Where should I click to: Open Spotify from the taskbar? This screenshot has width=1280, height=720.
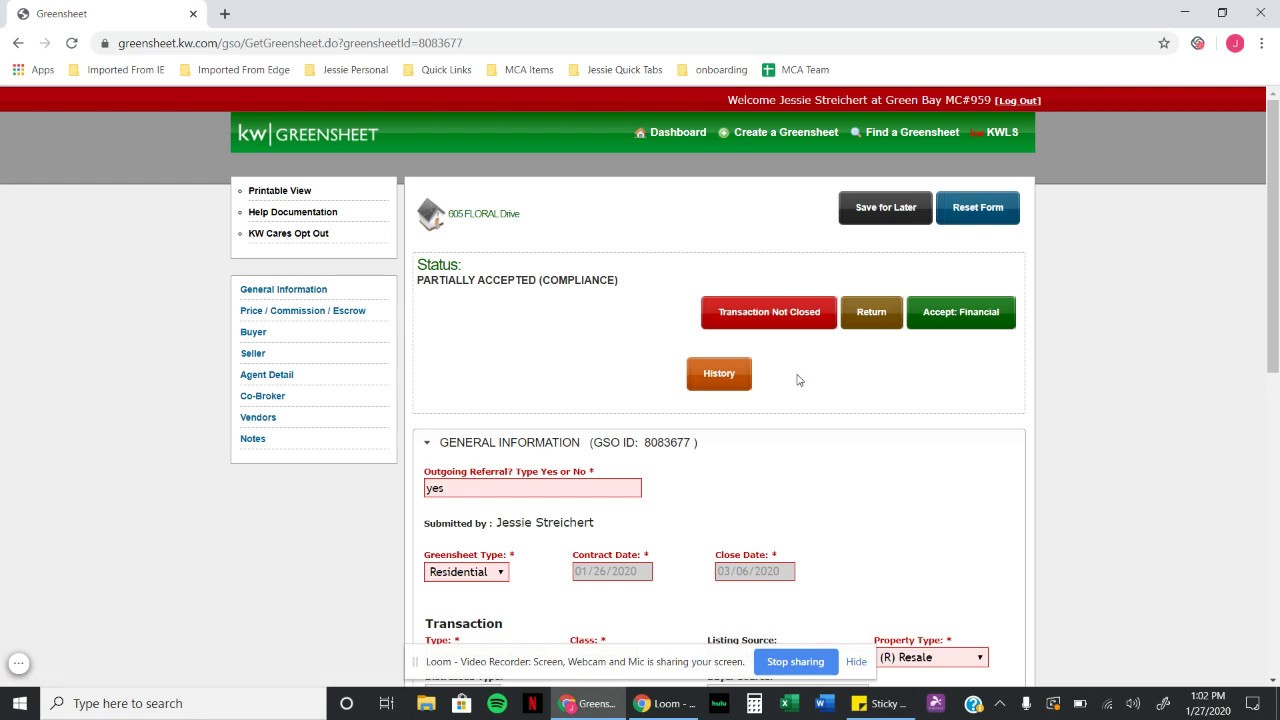[x=497, y=704]
